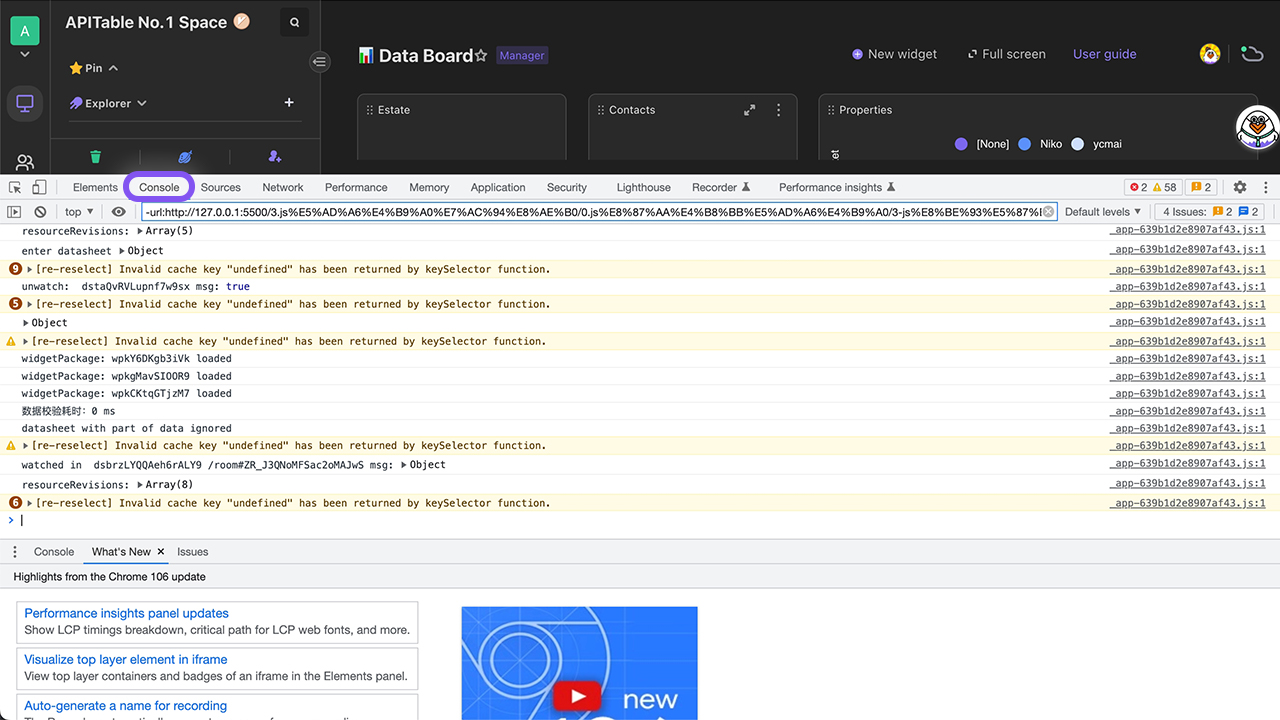Open the Contacts people icon in left rail
1280x720 pixels.
(25, 162)
